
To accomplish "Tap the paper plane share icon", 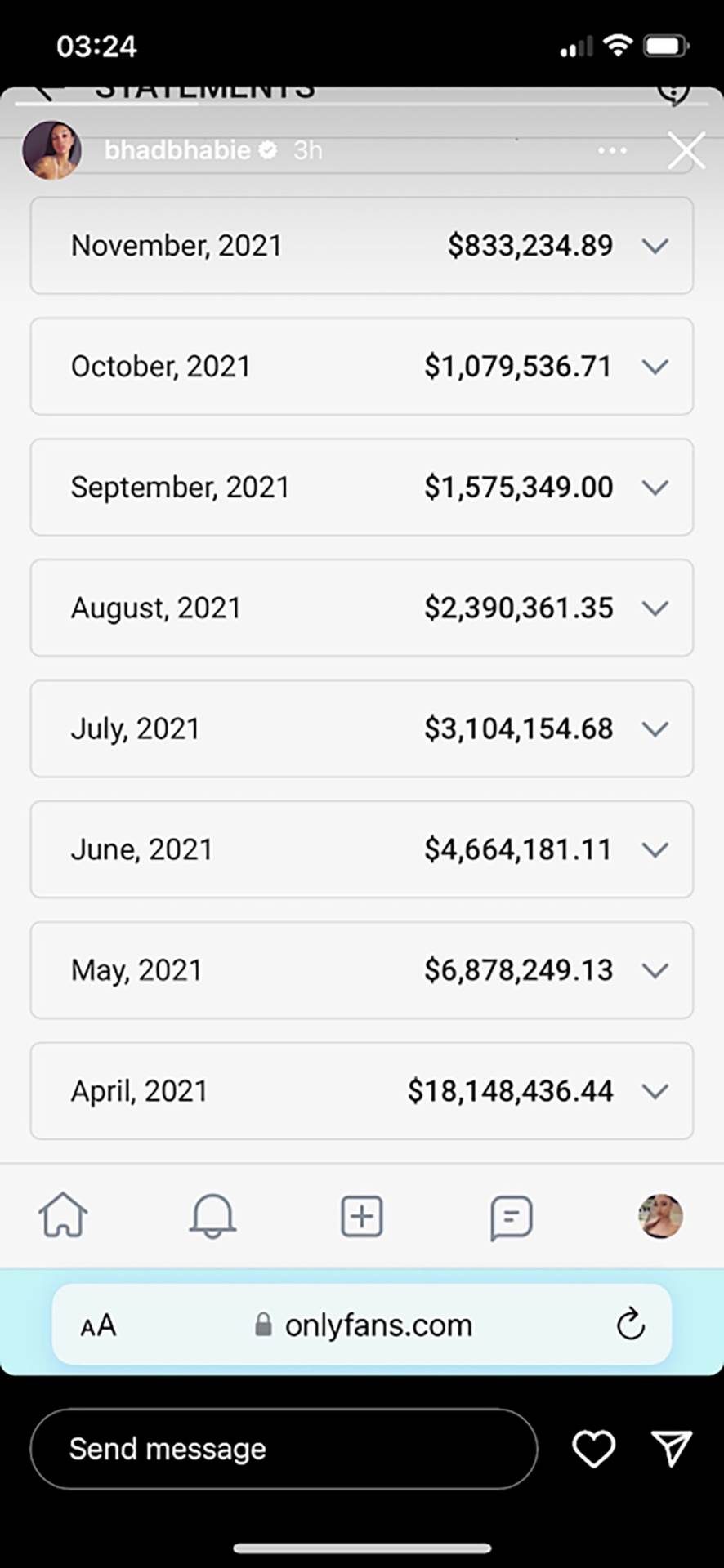I will (x=672, y=1449).
